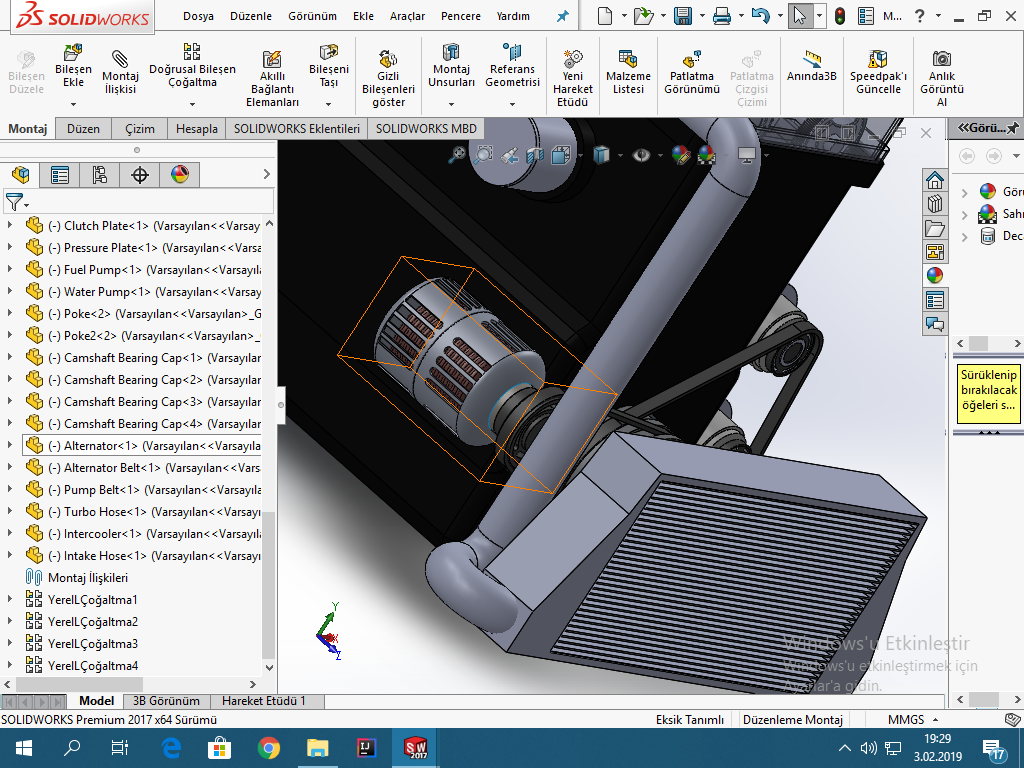Open Chrome from the taskbar
The height and width of the screenshot is (768, 1024).
click(x=268, y=748)
